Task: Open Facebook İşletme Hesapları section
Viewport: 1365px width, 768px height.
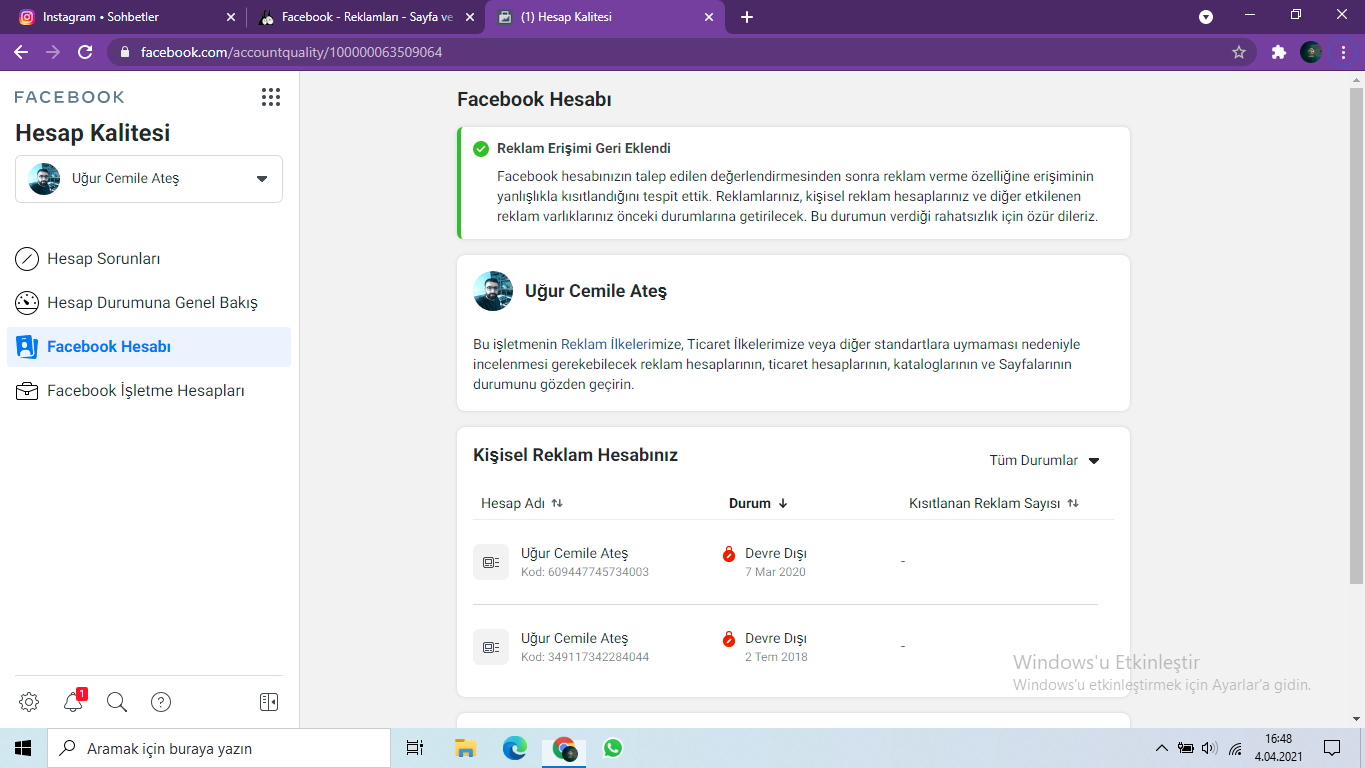Action: [149, 391]
